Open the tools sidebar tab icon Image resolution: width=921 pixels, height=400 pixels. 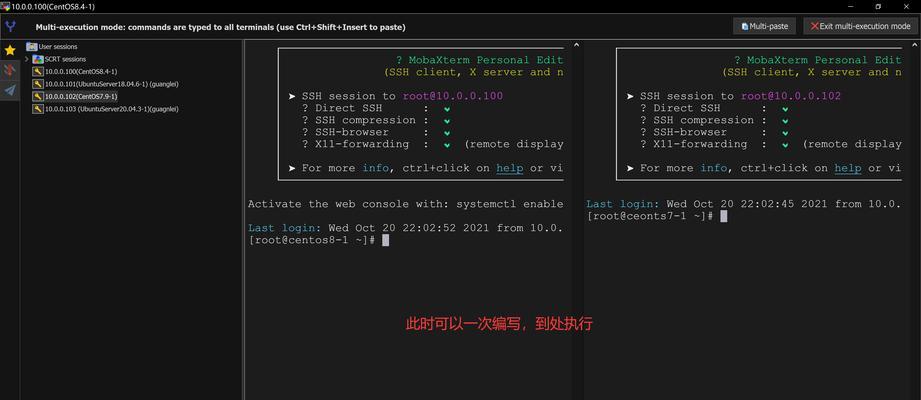click(10, 70)
